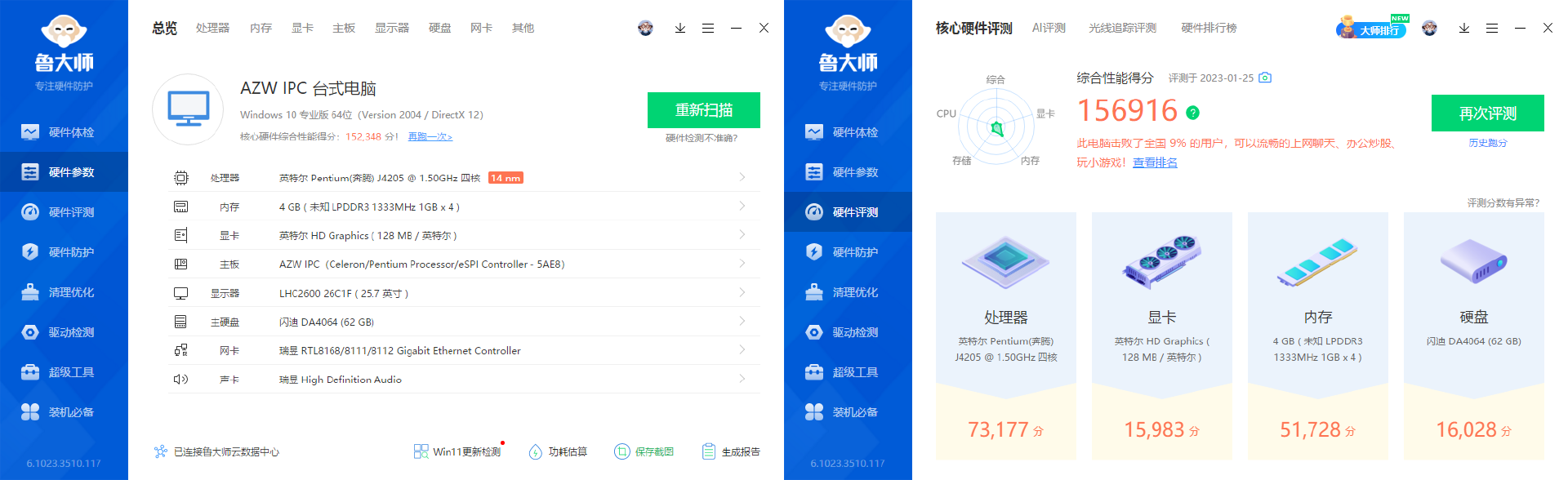Open 功耗估算 power estimation tool

click(558, 451)
